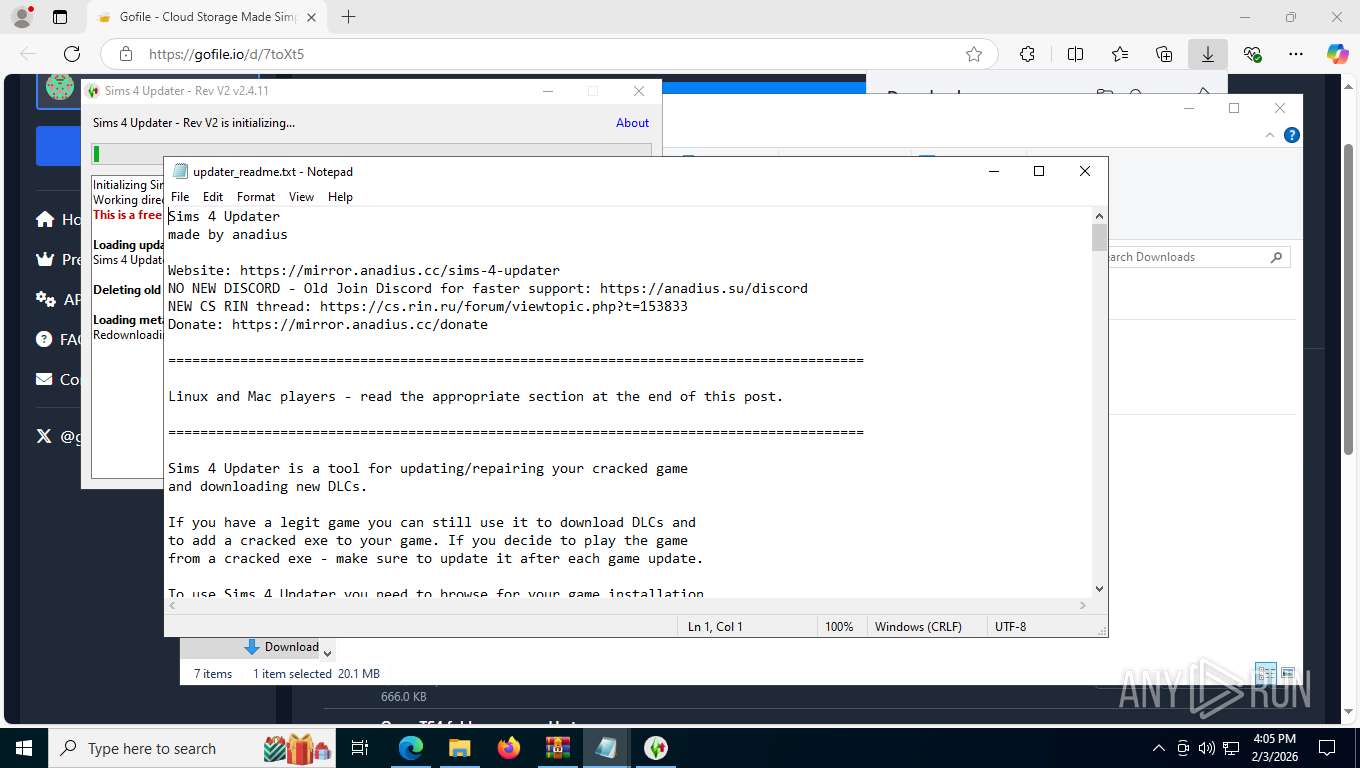Image resolution: width=1360 pixels, height=768 pixels.
Task: Switch Explorer to details view icon
Action: [1265, 673]
